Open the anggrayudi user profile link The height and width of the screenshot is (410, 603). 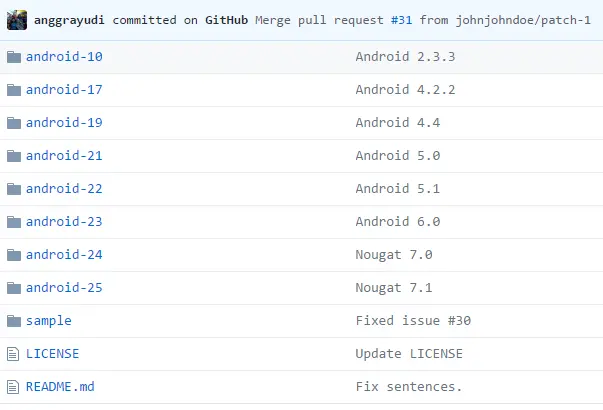[69, 20]
